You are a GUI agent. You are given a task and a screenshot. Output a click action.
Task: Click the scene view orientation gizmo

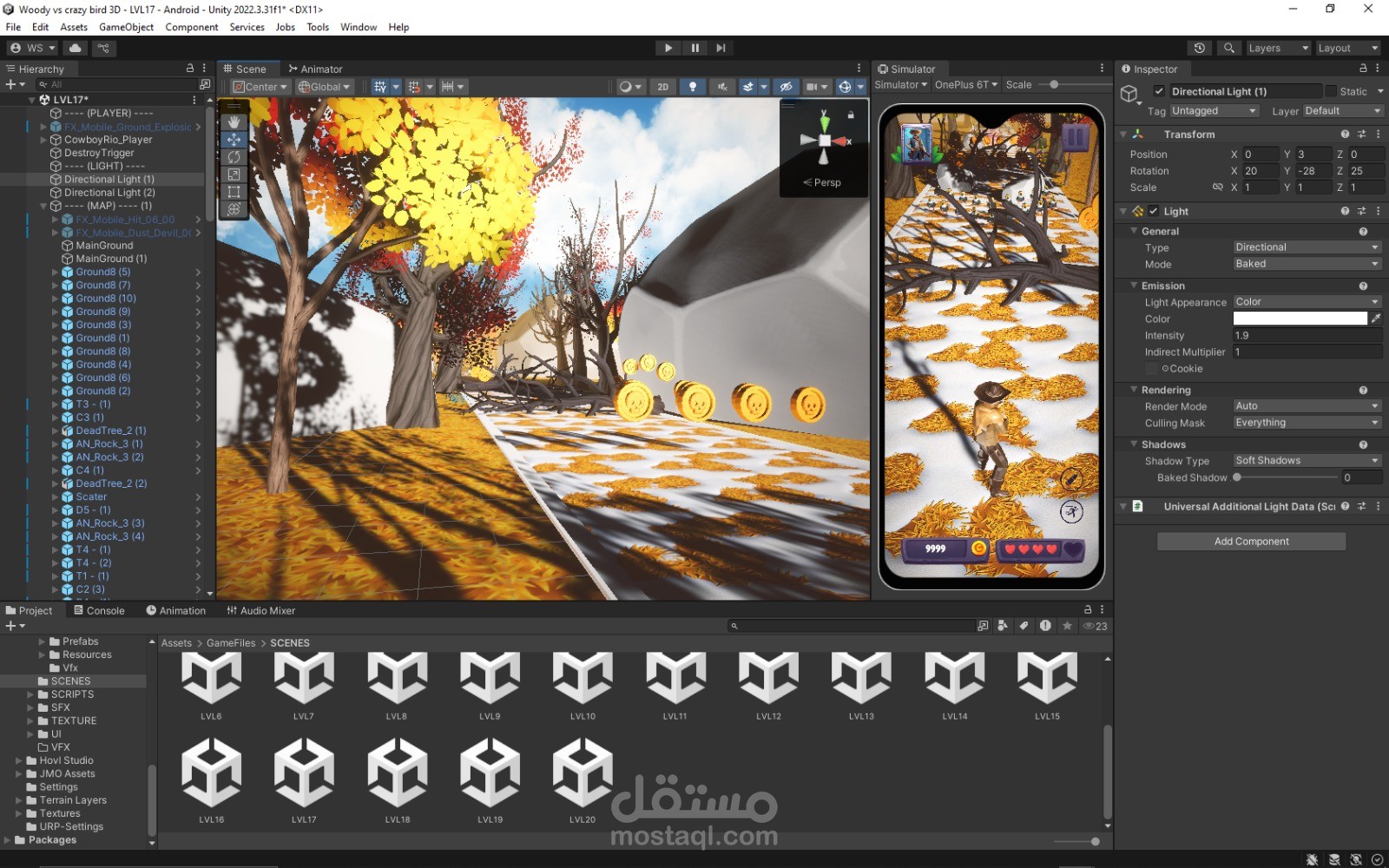tap(824, 140)
